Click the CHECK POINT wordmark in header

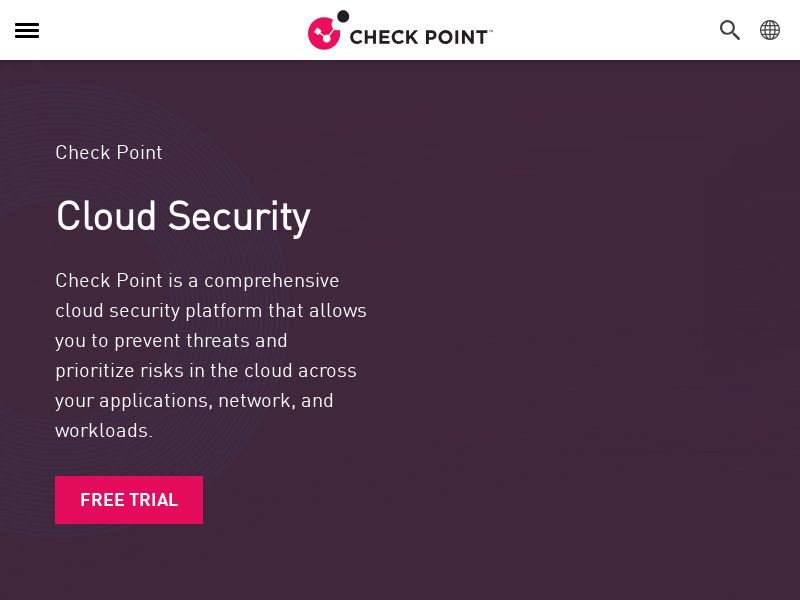point(418,37)
